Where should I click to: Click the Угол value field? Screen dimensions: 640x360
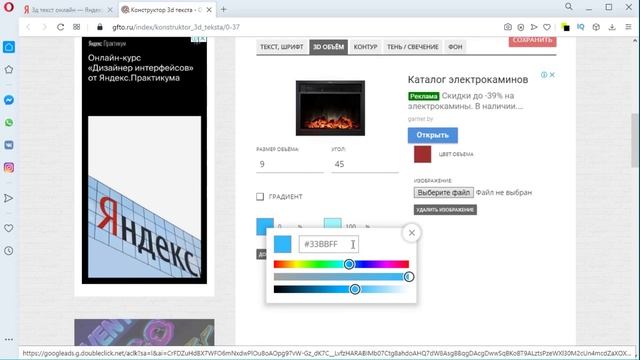click(x=364, y=164)
